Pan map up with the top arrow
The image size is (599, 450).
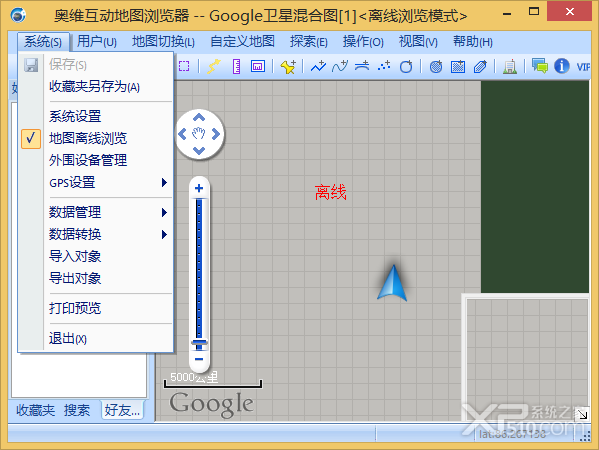pyautogui.click(x=199, y=117)
